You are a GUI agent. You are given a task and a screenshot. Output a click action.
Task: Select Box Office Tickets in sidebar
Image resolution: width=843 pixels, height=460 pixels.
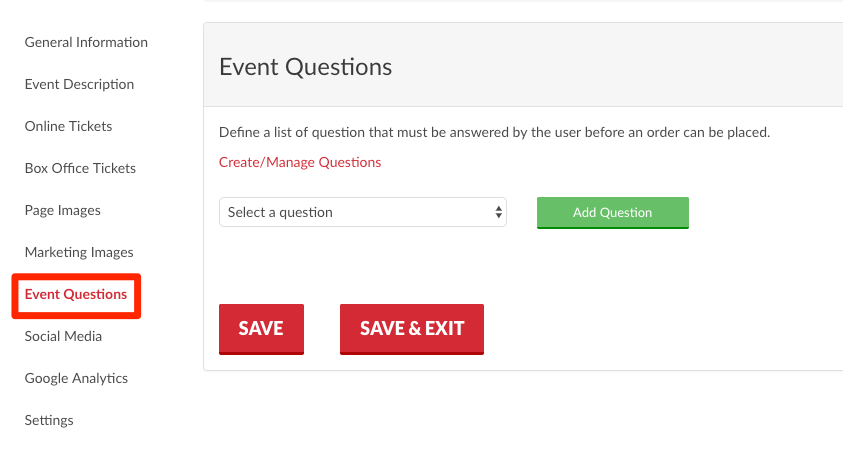(x=80, y=168)
